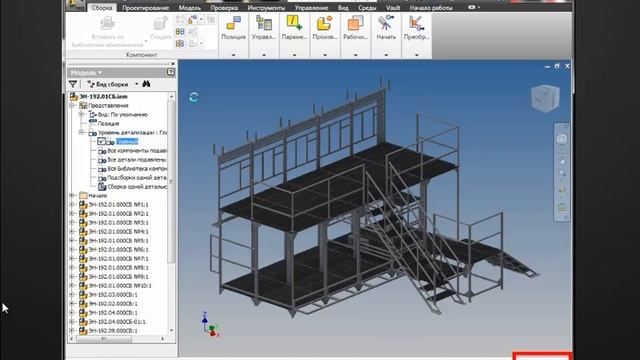The width and height of the screenshot is (640, 360).
Task: Click the filter funnel icon in browser
Action: tap(73, 84)
